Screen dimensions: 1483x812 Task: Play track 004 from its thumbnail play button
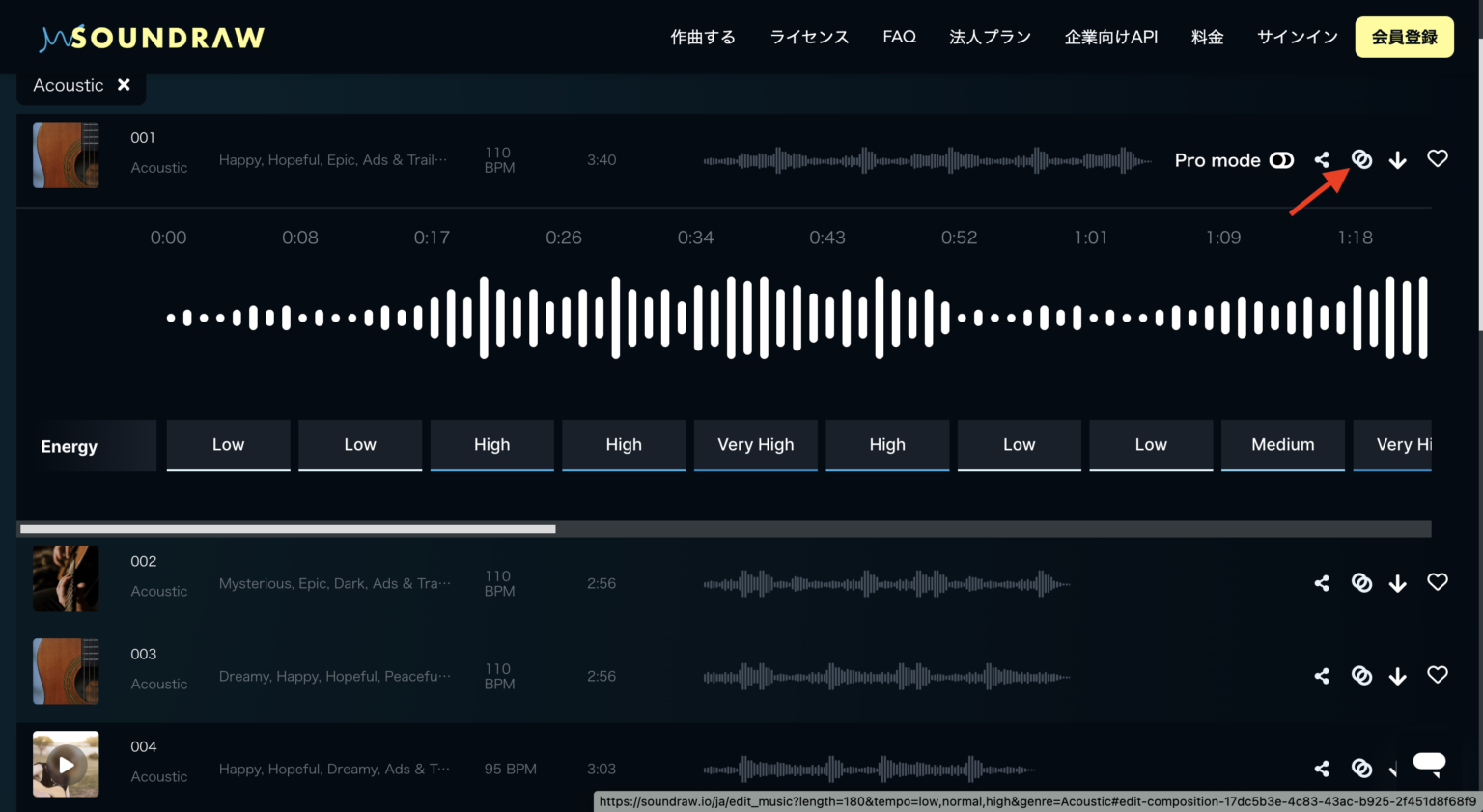(x=66, y=764)
